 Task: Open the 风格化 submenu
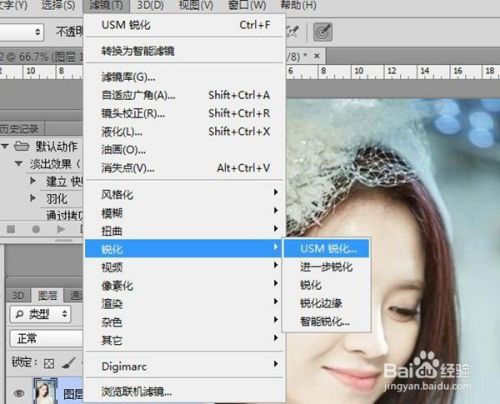(x=184, y=194)
